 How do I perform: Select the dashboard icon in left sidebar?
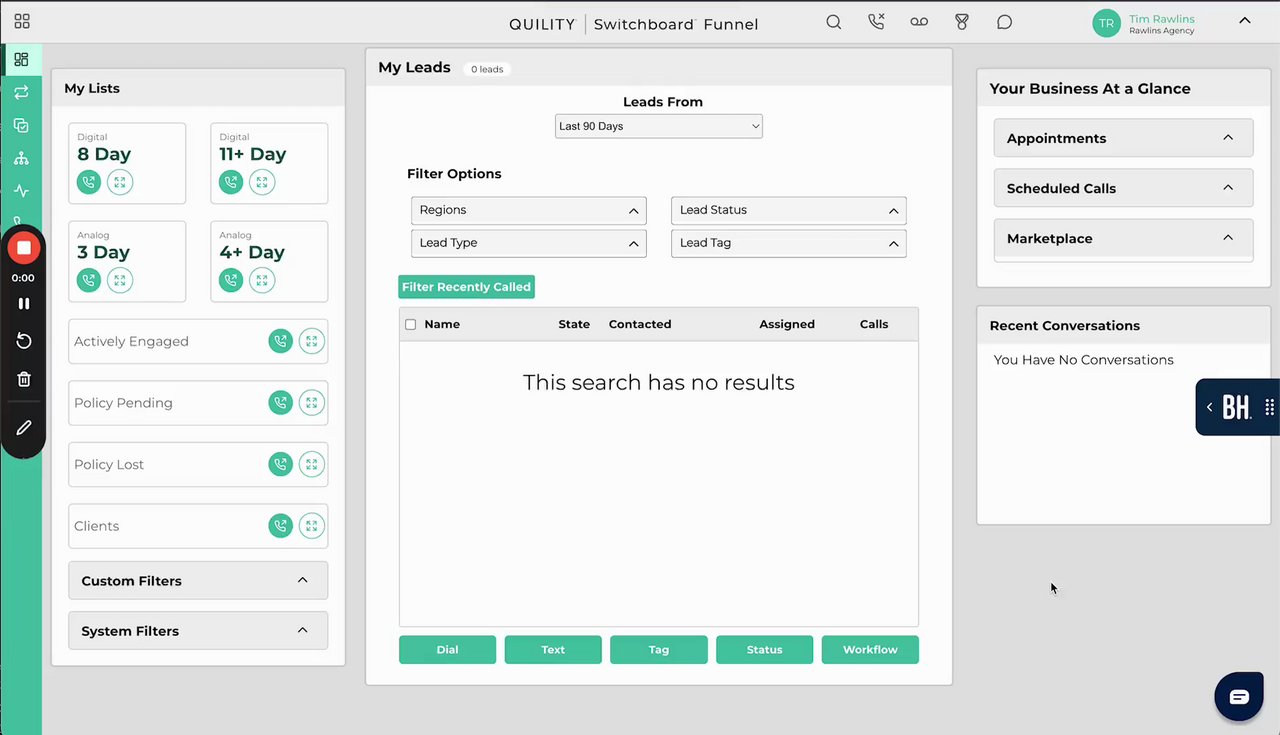click(21, 59)
